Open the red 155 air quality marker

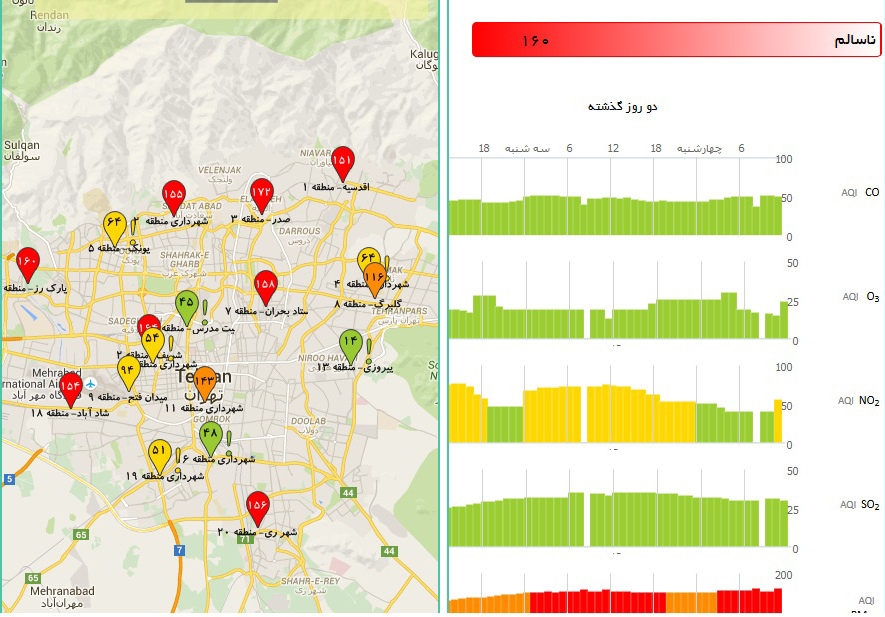click(173, 194)
